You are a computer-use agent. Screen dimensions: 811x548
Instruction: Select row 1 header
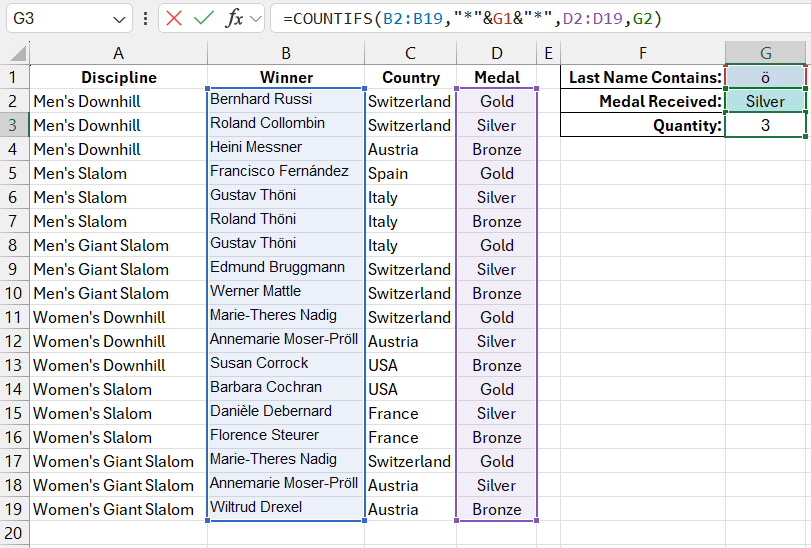14,77
